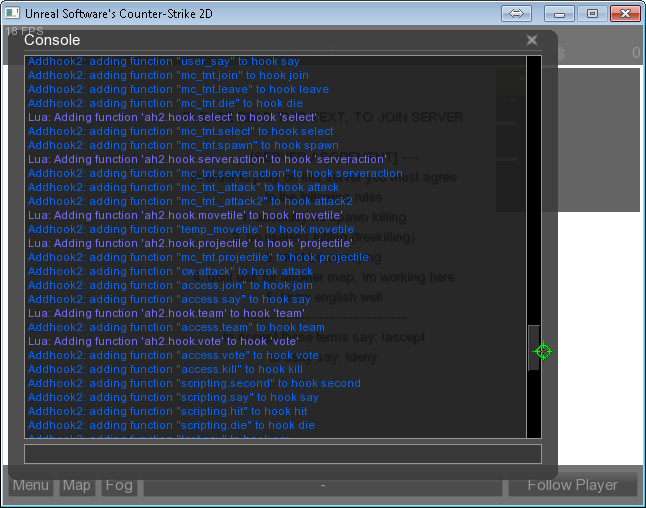Screen dimensions: 646x508
Task: Click the console scrollbar thumb
Action: tap(534, 348)
